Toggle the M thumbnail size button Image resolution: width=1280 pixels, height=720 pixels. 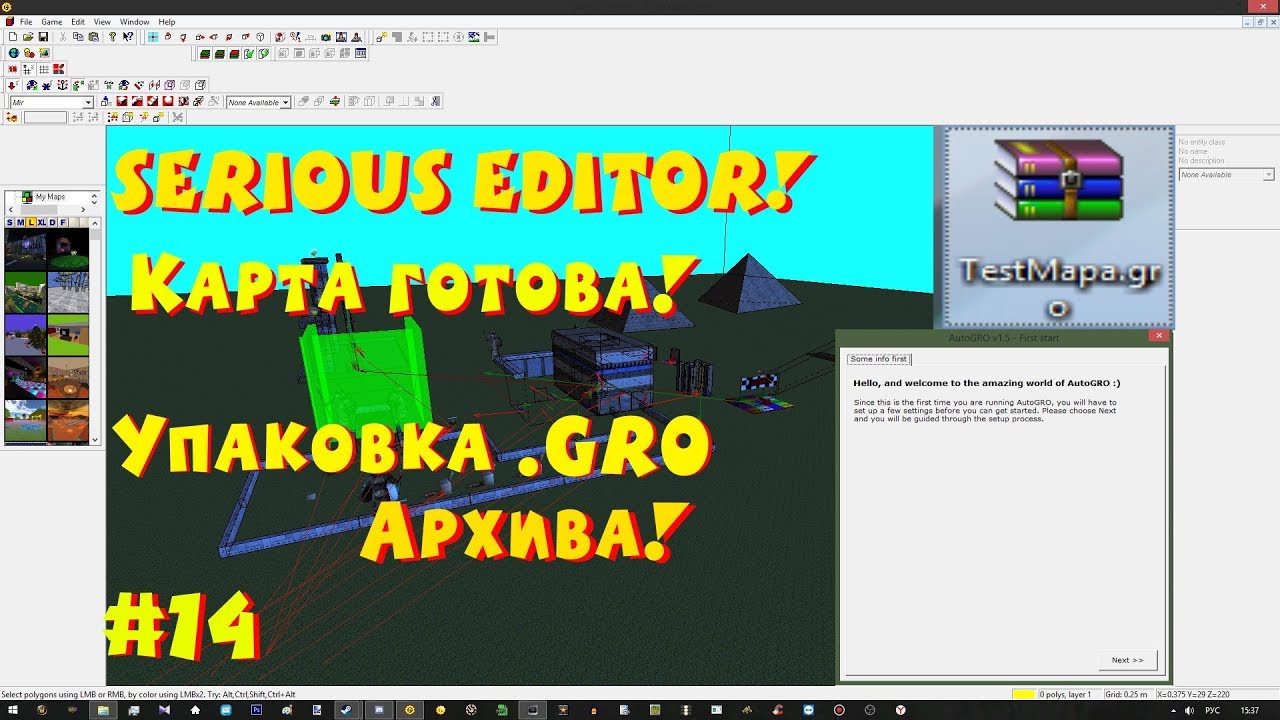(20, 222)
